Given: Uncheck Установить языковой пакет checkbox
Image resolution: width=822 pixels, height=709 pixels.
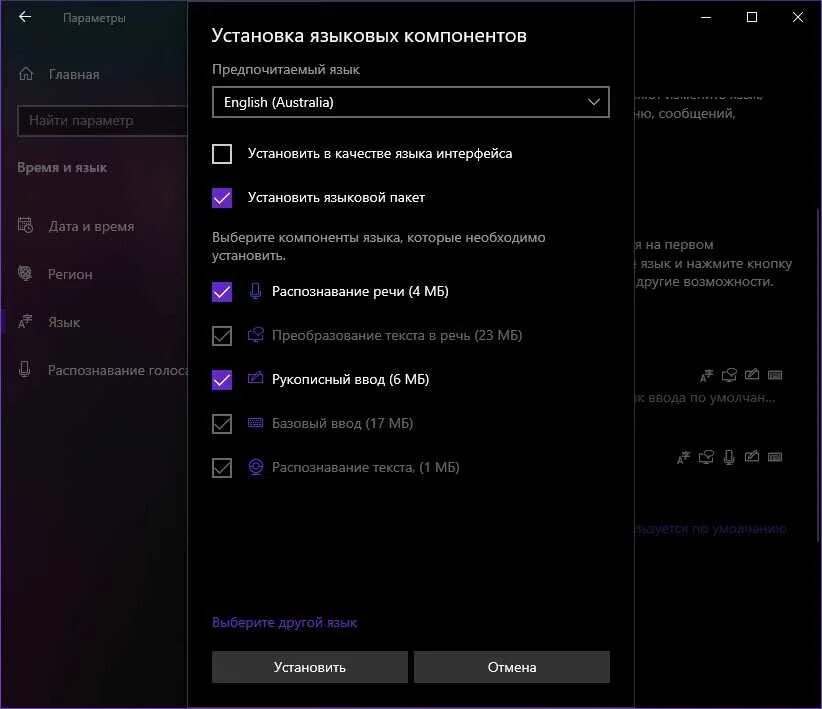Looking at the screenshot, I should pos(222,198).
